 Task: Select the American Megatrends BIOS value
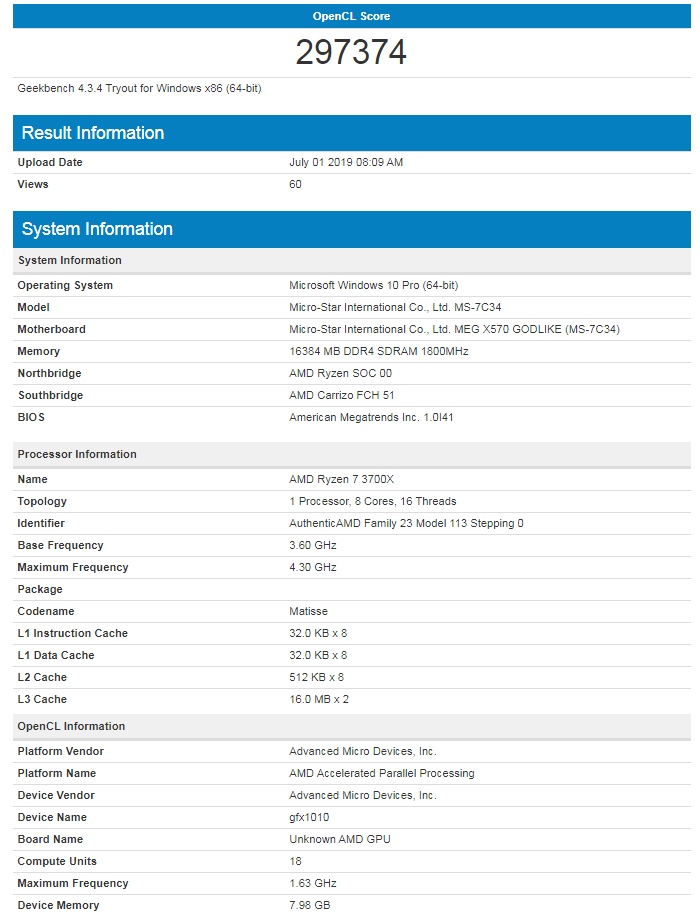tap(371, 417)
